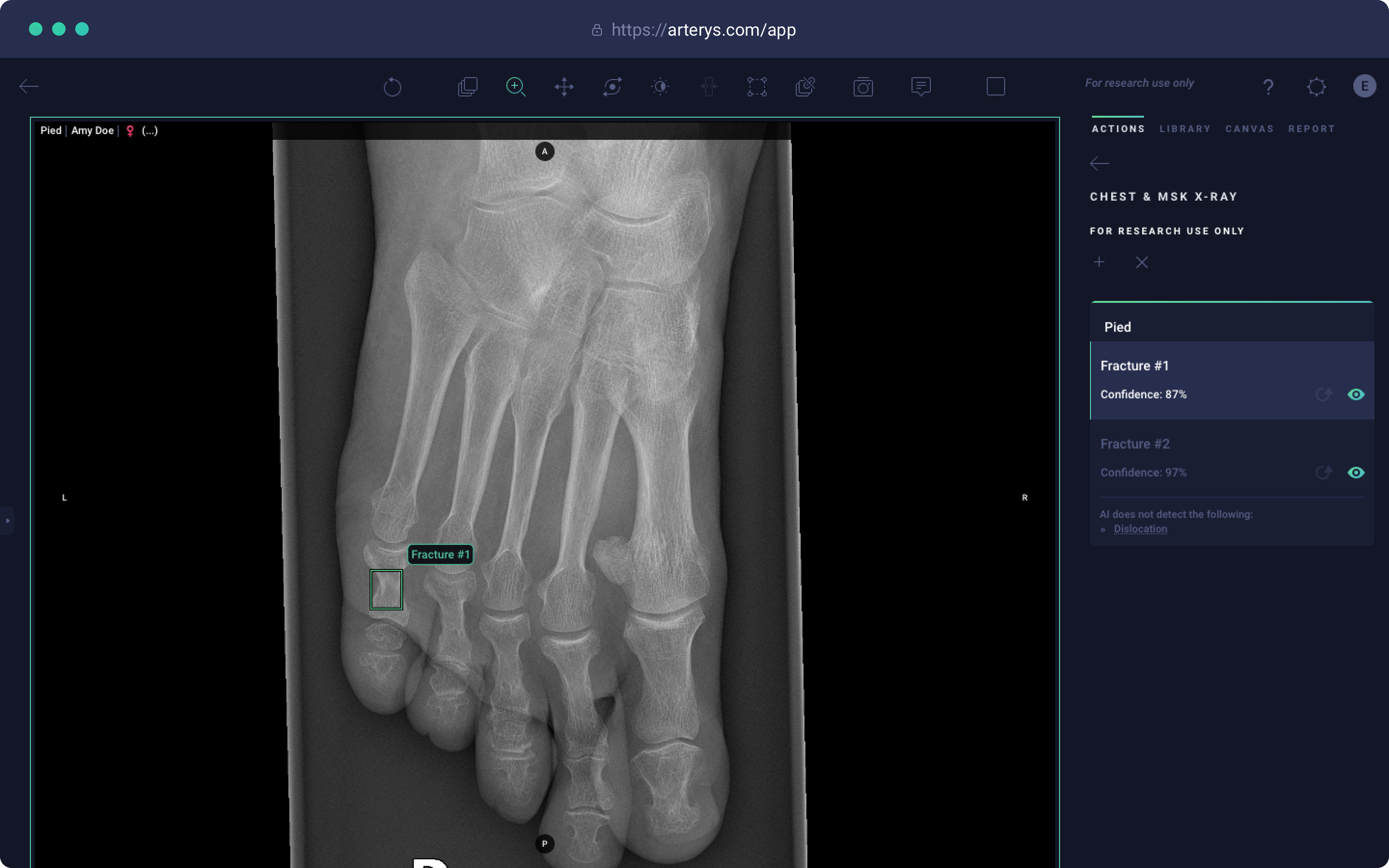Open the help question mark
1389x868 pixels.
coord(1268,87)
